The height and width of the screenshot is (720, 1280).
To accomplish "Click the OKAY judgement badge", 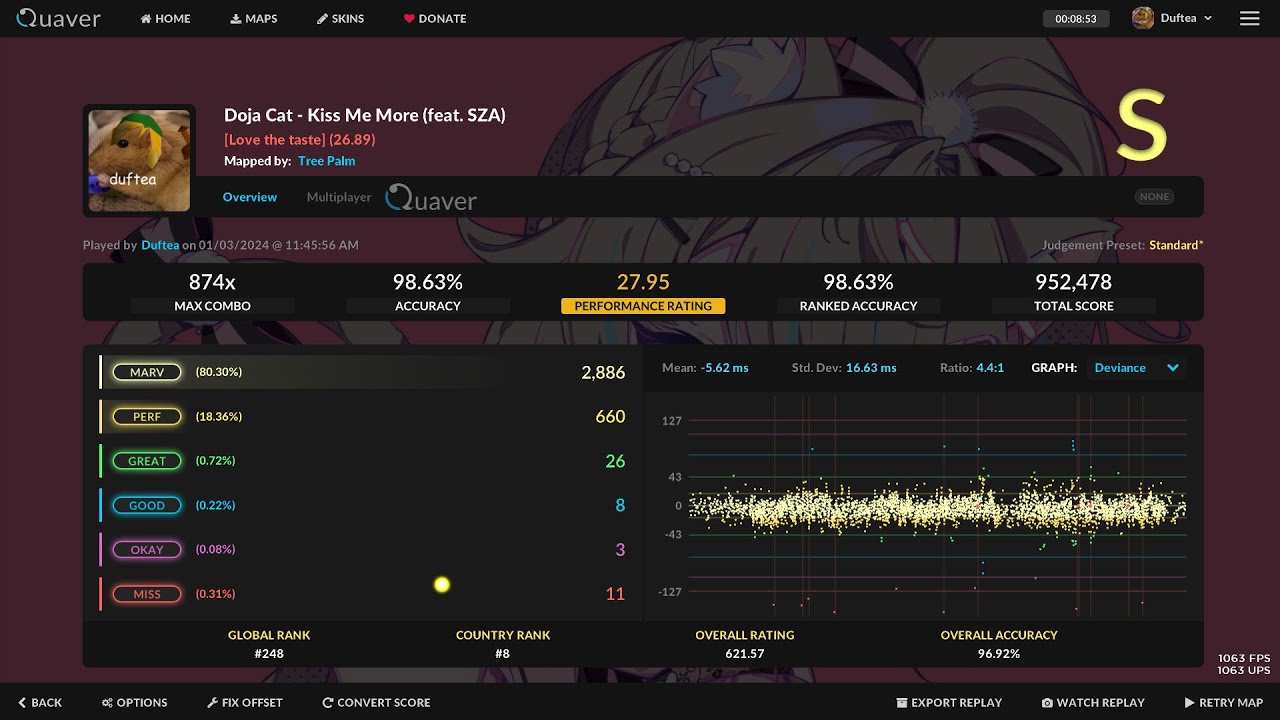I will [x=147, y=549].
